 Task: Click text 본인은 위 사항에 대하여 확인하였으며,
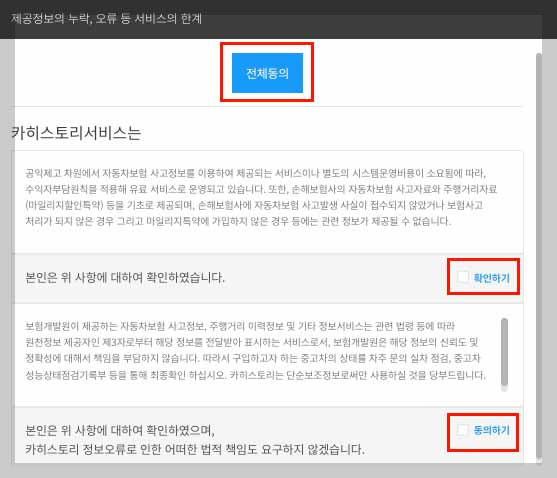(120, 430)
